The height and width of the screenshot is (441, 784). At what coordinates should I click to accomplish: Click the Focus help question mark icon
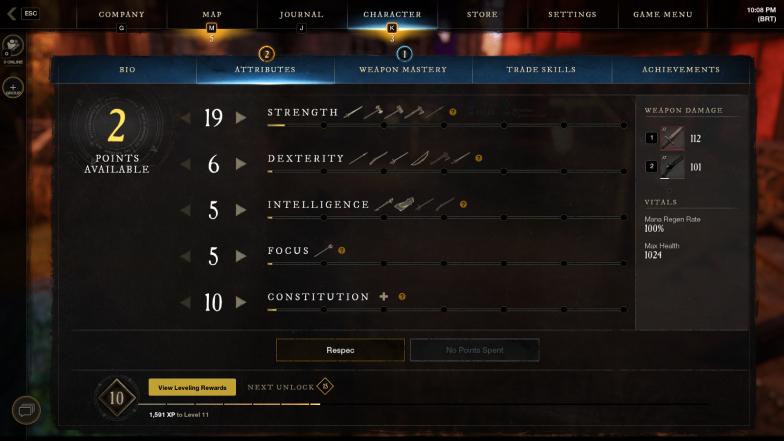342,250
